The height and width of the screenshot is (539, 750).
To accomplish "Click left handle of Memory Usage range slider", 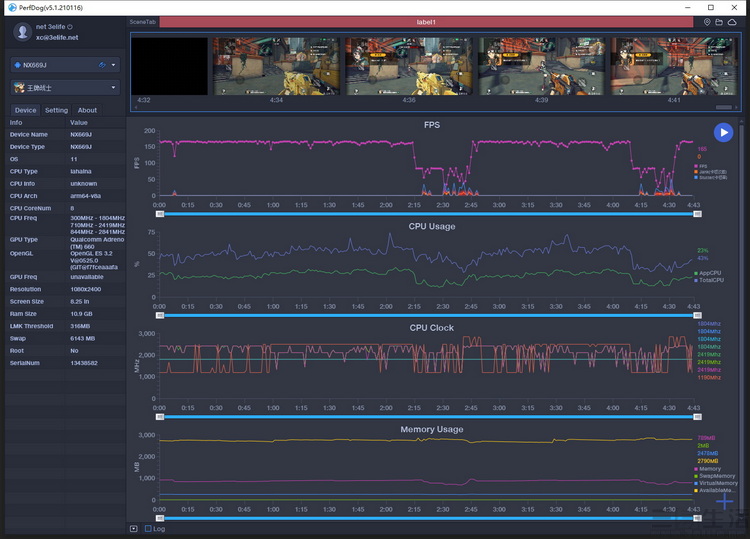I will point(160,518).
